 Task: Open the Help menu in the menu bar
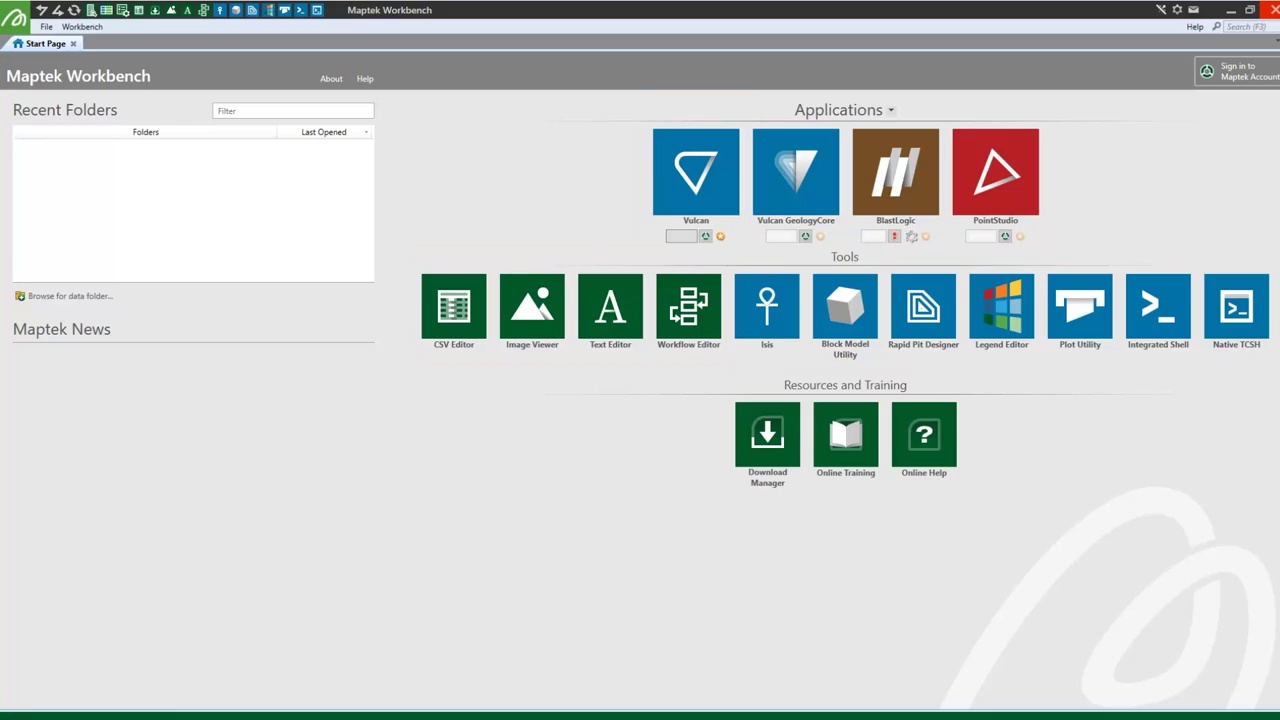[1195, 27]
